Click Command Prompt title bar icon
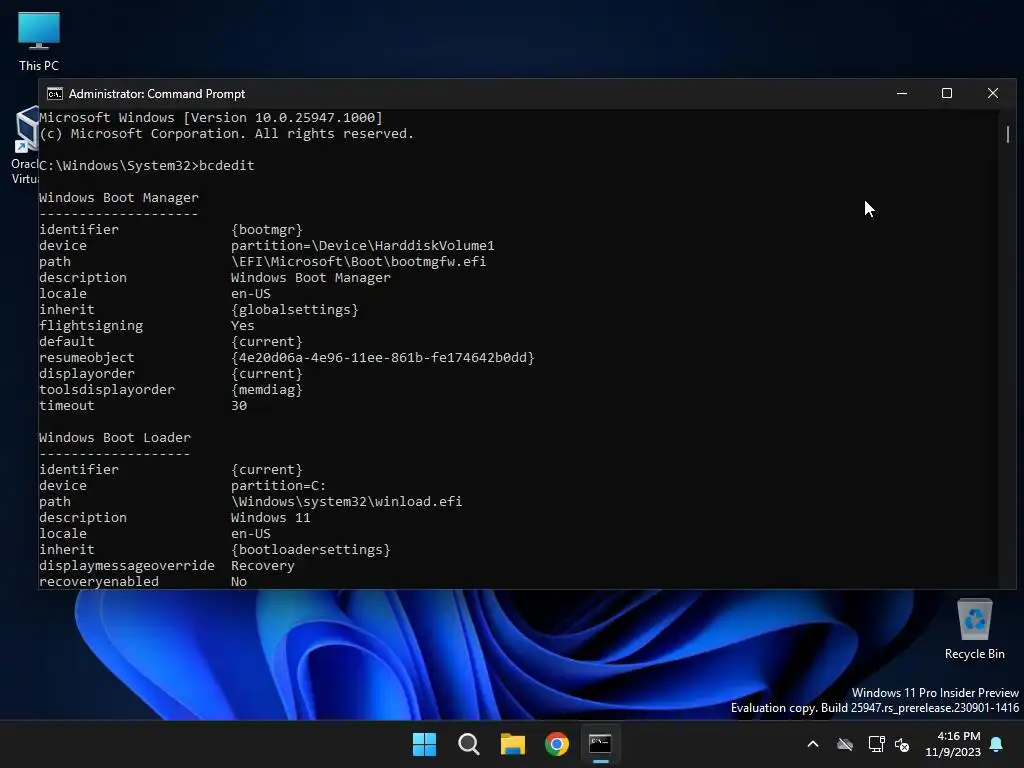 tap(55, 94)
